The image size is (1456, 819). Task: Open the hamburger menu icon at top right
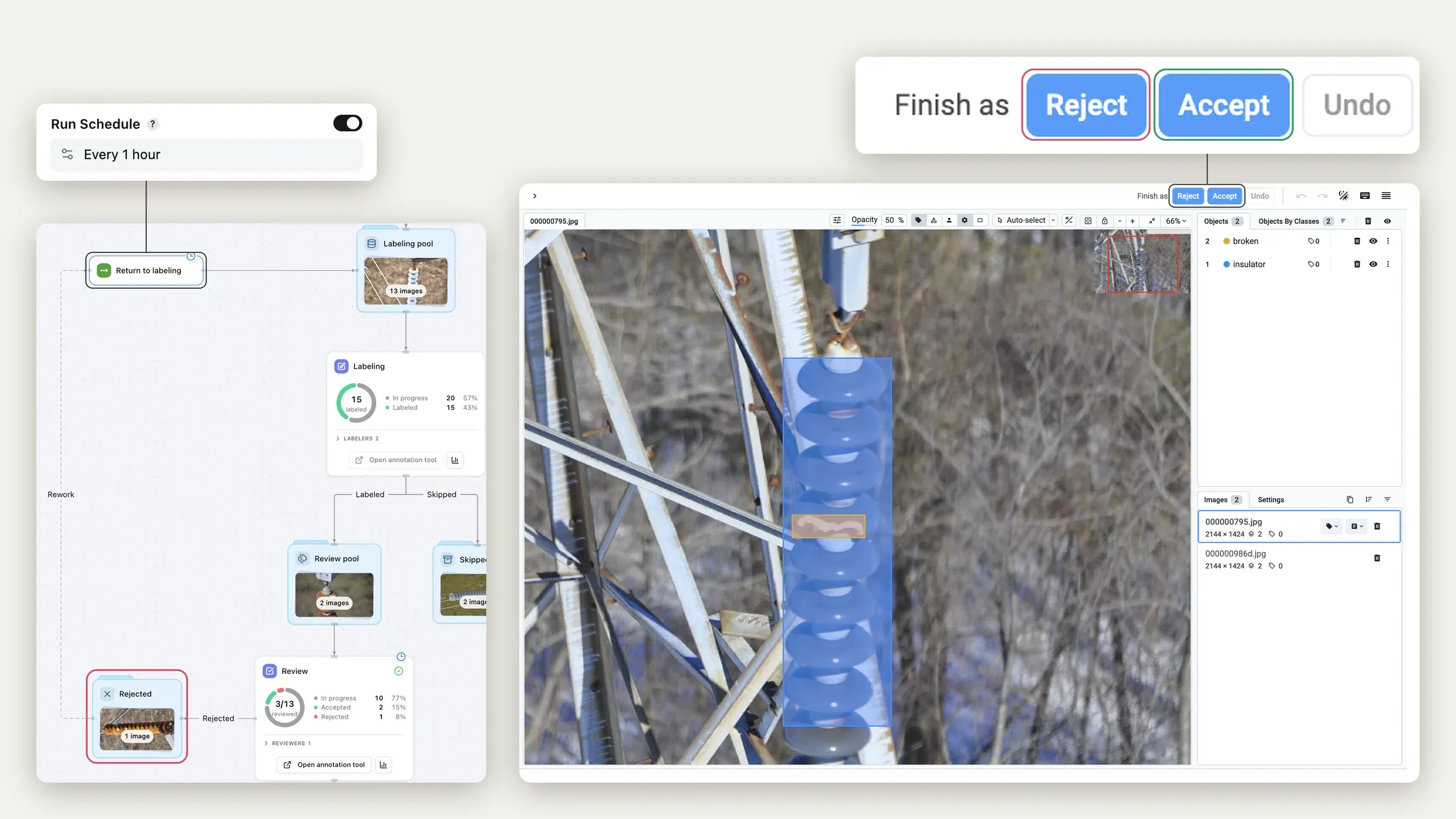point(1386,195)
